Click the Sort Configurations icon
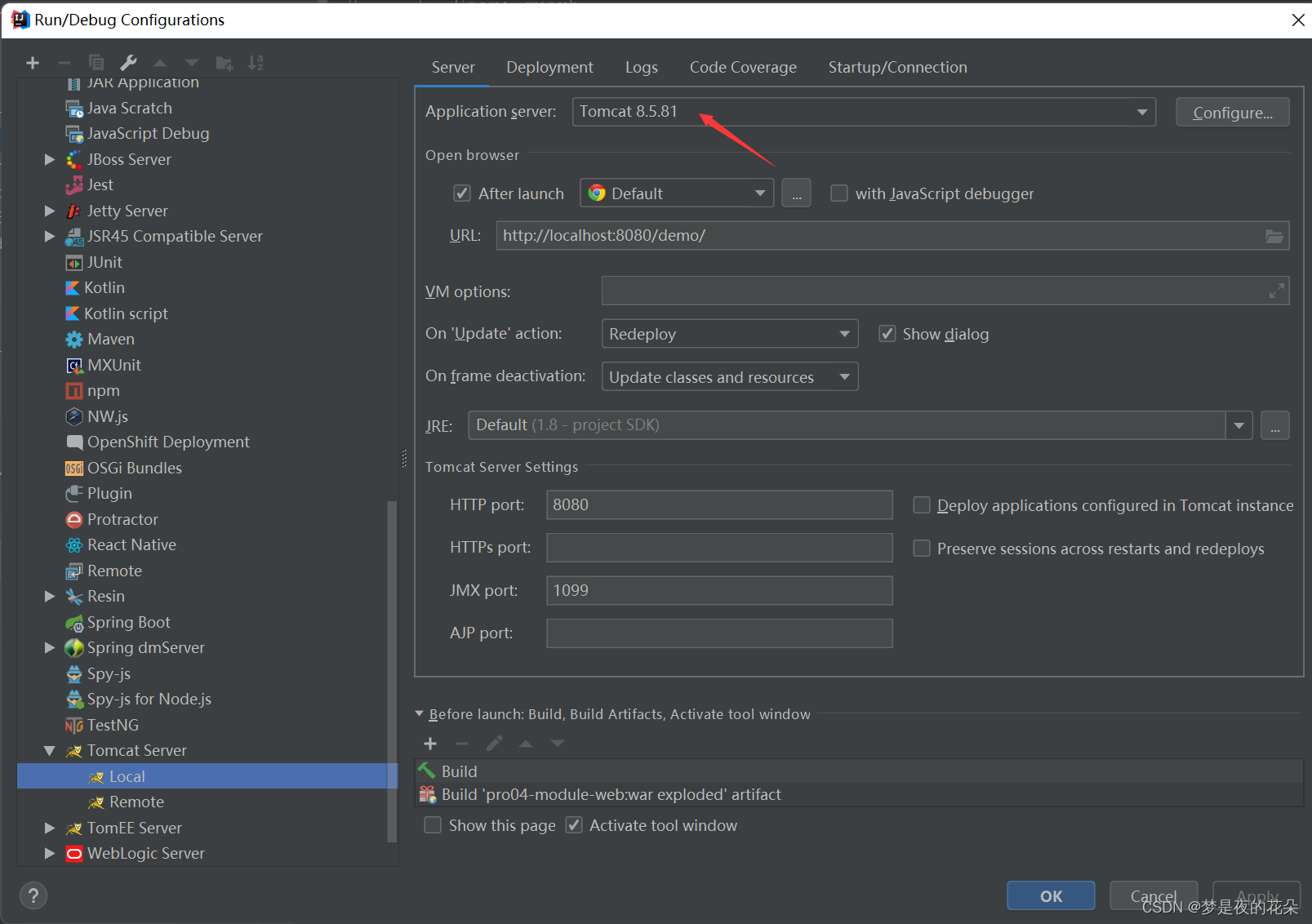The height and width of the screenshot is (924, 1312). [x=256, y=63]
